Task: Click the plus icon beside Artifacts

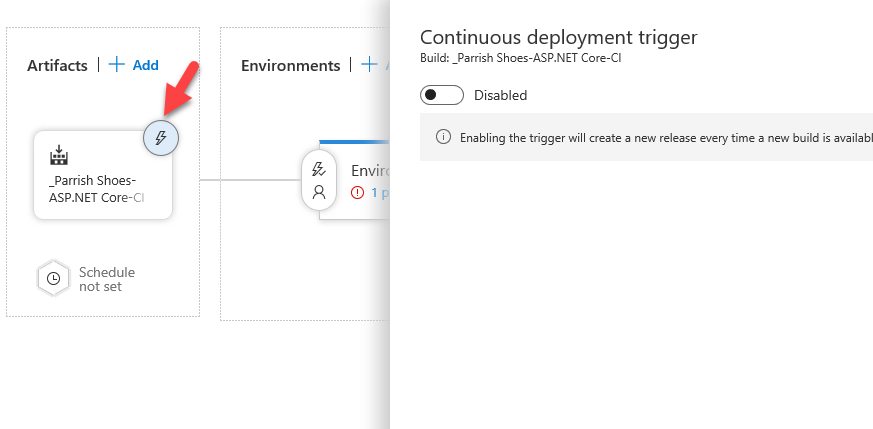Action: tap(117, 65)
